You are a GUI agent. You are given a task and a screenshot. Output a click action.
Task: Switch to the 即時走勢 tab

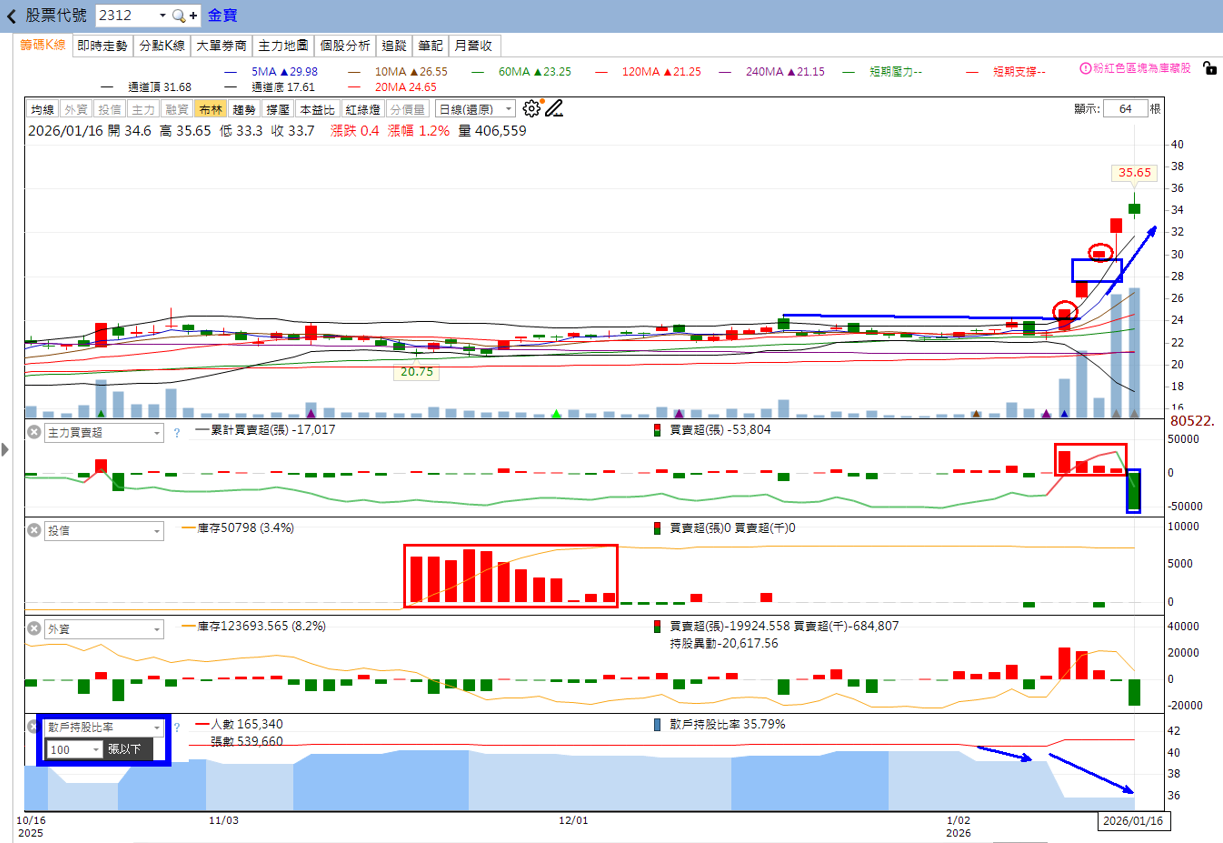point(102,45)
